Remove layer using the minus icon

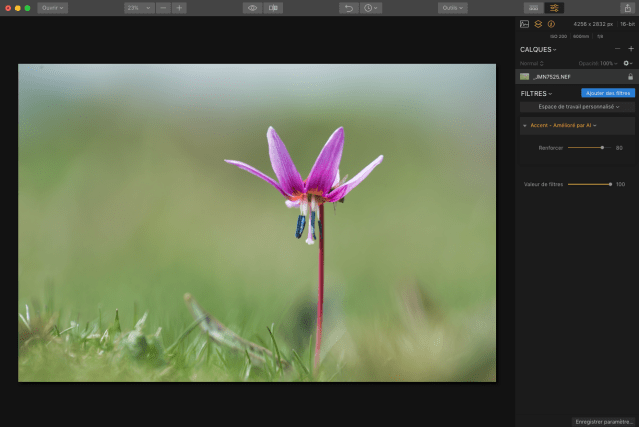(616, 48)
